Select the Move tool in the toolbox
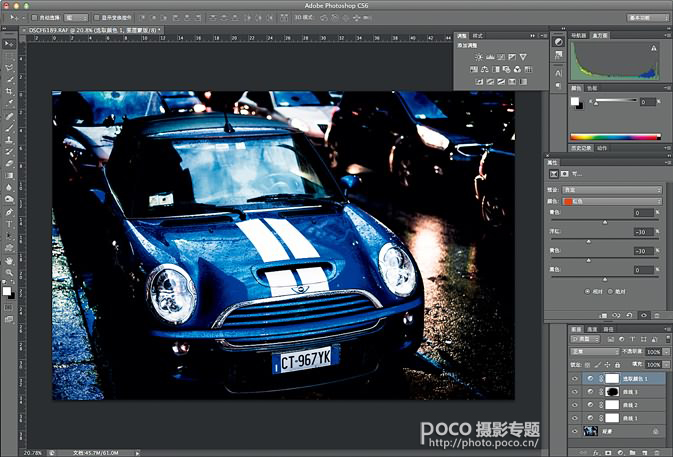This screenshot has height=457, width=673. 9,44
